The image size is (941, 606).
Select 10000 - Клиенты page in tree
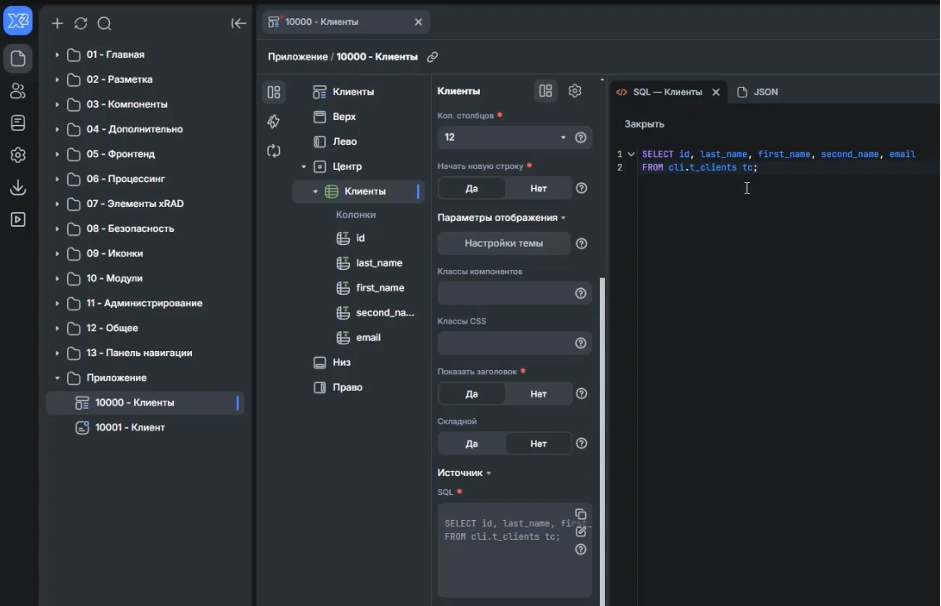pyautogui.click(x=145, y=403)
